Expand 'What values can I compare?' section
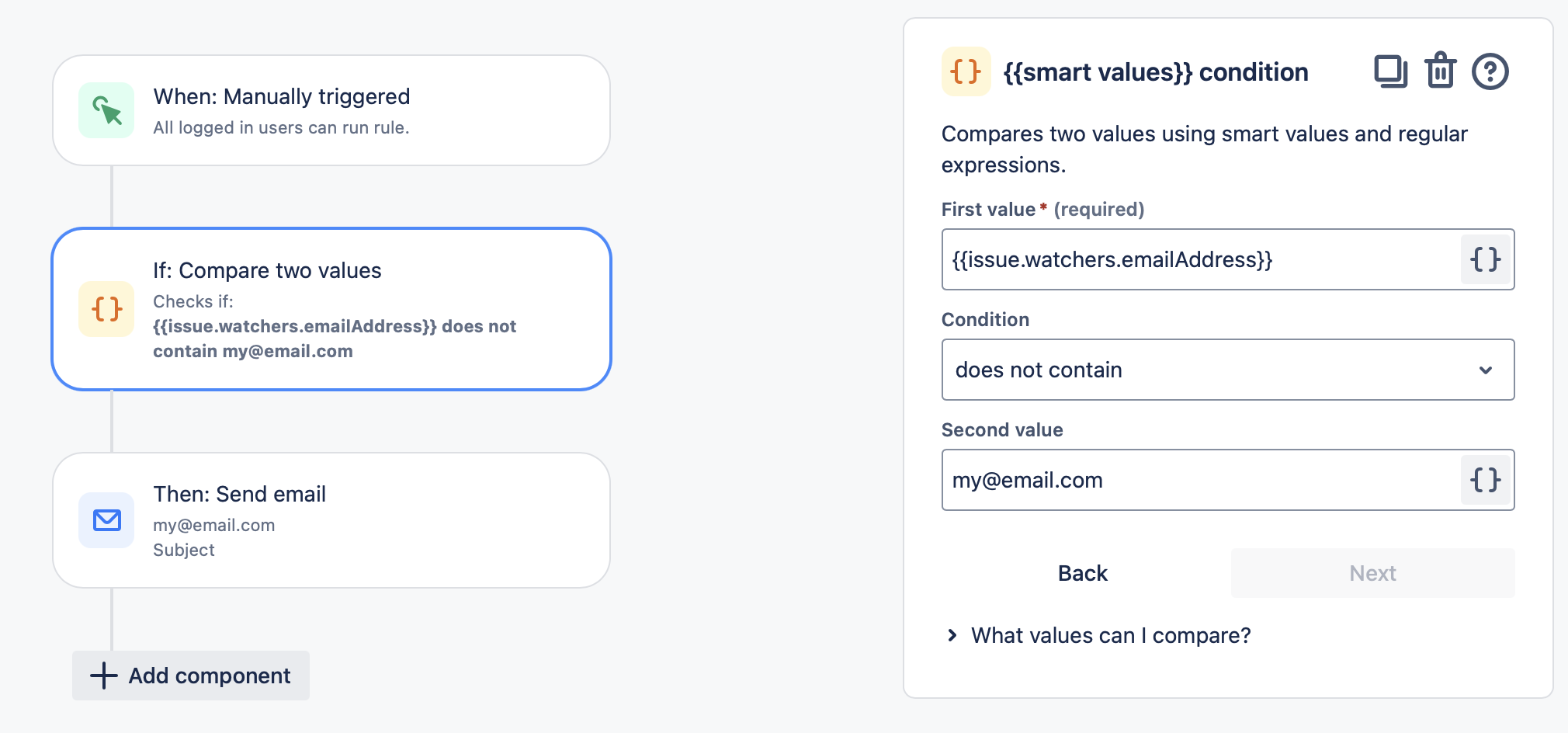 tap(1110, 635)
